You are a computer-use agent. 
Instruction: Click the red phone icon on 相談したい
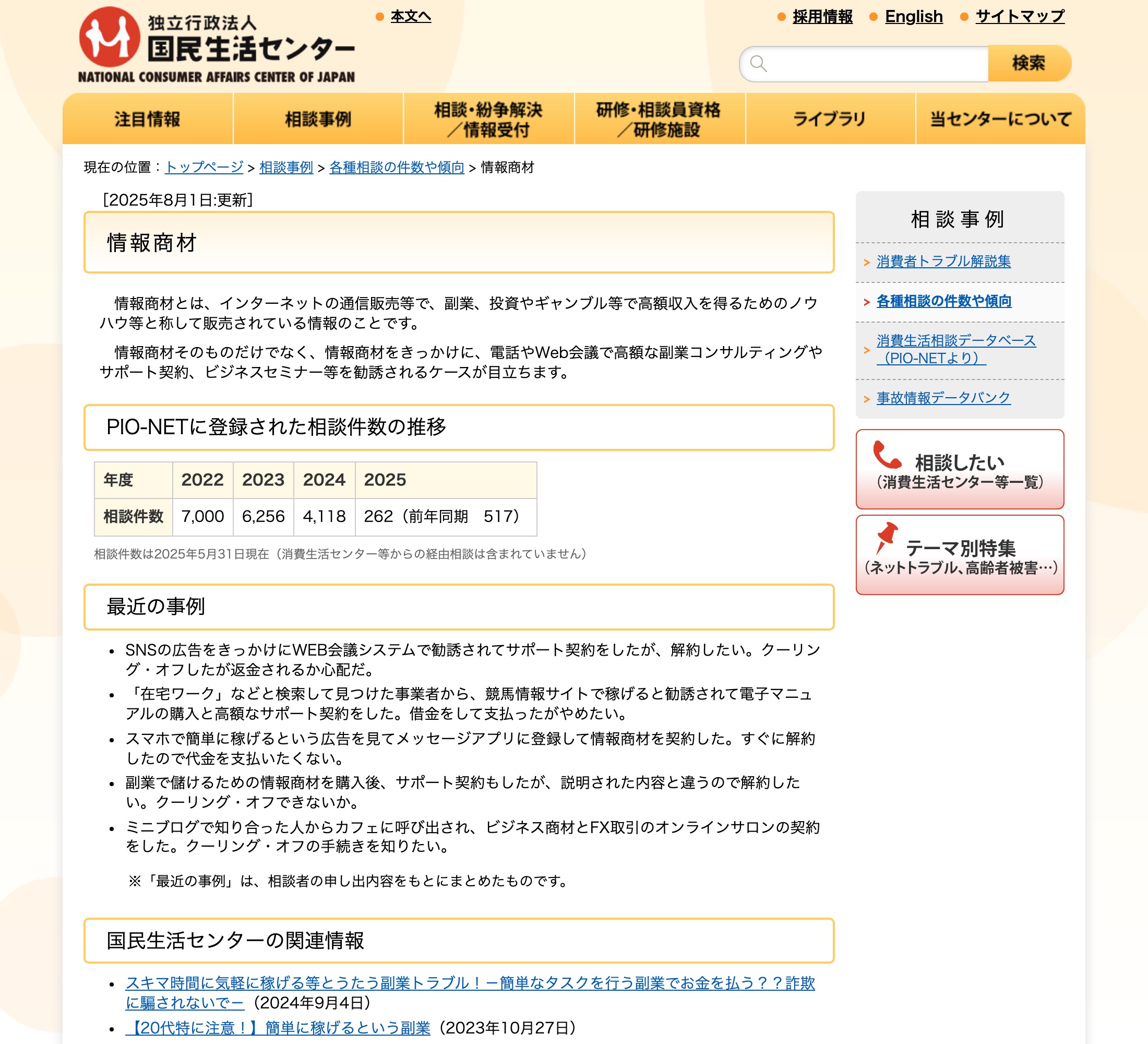(x=887, y=455)
